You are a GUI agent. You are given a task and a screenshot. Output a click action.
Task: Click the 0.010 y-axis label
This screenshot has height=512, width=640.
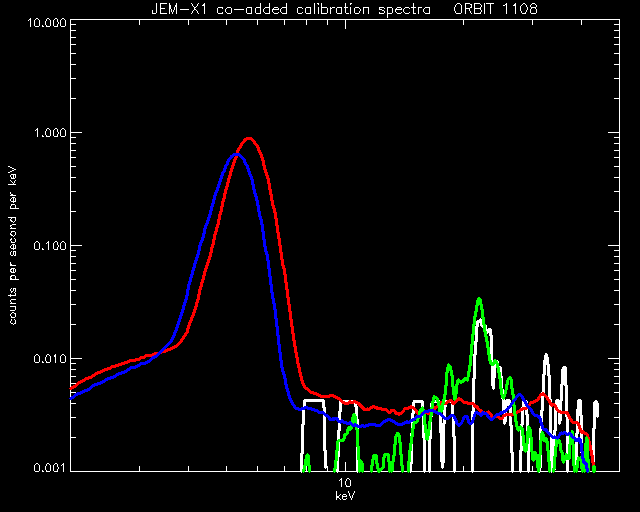[x=51, y=359]
